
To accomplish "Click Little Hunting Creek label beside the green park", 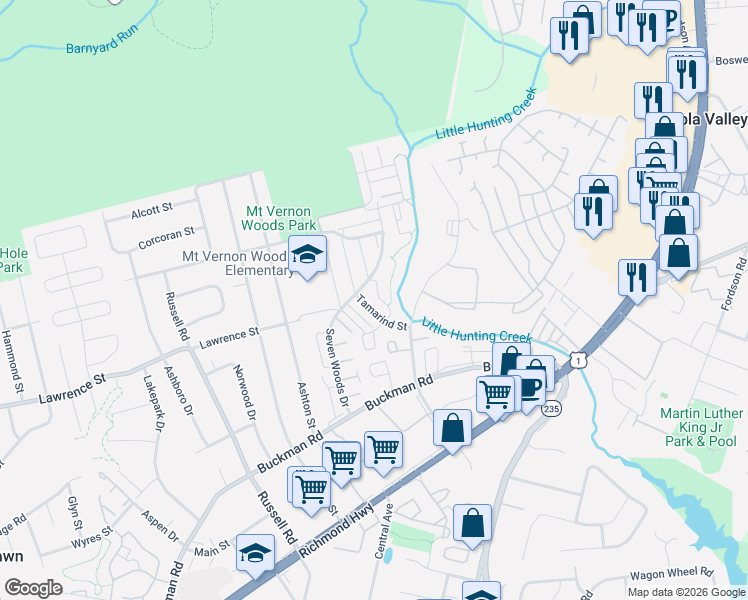I will [x=487, y=113].
